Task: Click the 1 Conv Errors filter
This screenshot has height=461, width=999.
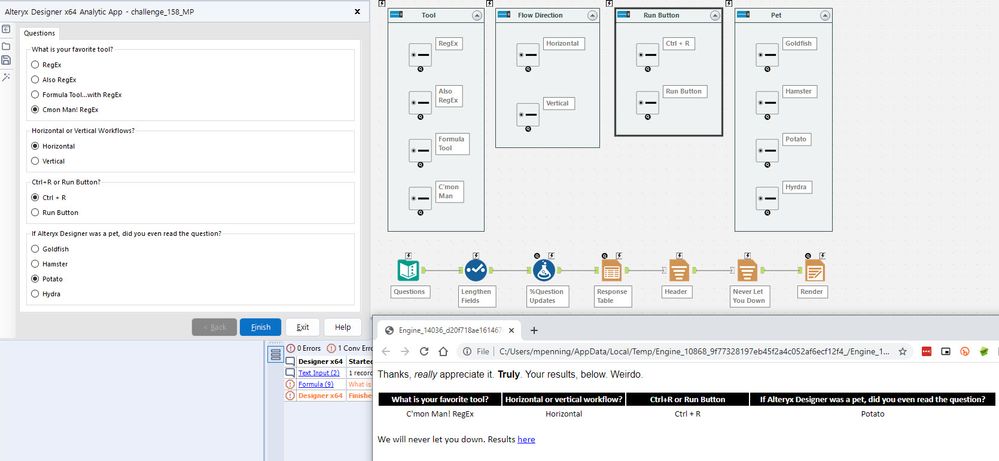Action: pyautogui.click(x=350, y=348)
